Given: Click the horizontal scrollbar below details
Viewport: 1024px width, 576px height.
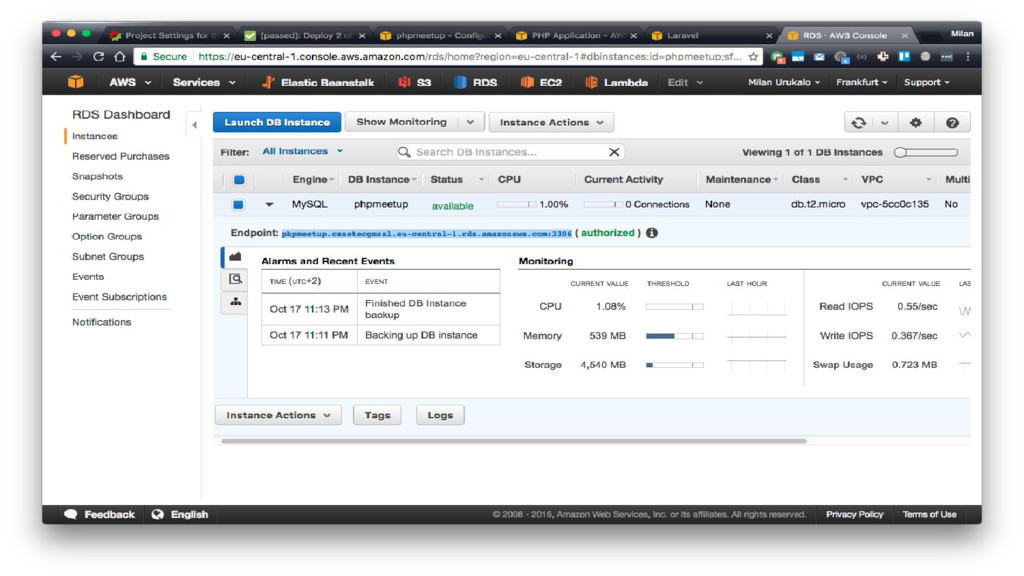Looking at the screenshot, I should (514, 441).
